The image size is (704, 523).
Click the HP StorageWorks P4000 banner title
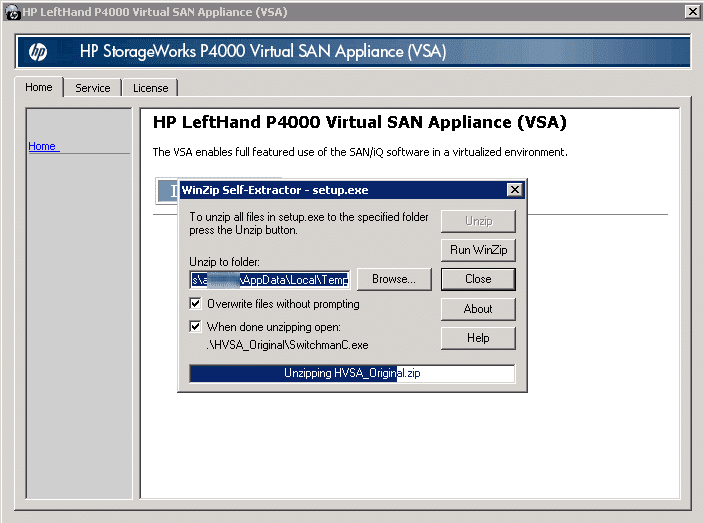[263, 52]
